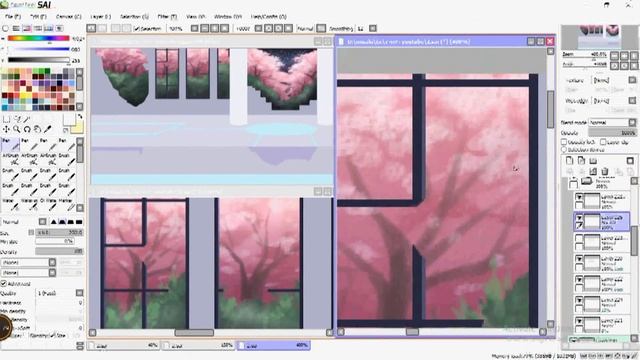Open the Effect dropdown in layer panel
This screenshot has height=360, width=640.
pos(632,100)
